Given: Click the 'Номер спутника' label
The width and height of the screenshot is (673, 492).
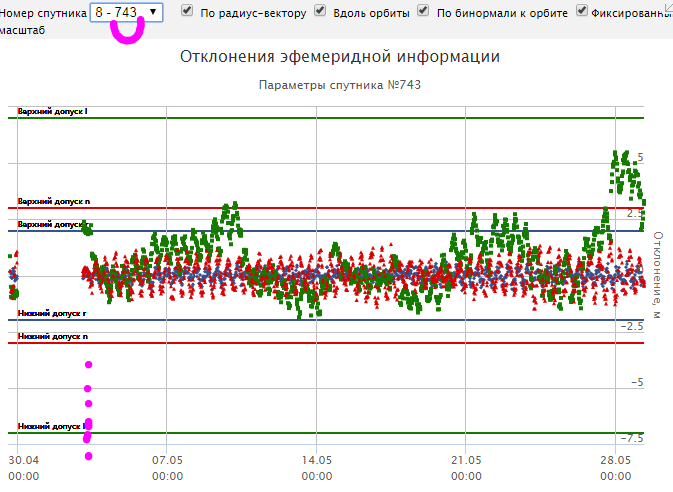Looking at the screenshot, I should [43, 12].
